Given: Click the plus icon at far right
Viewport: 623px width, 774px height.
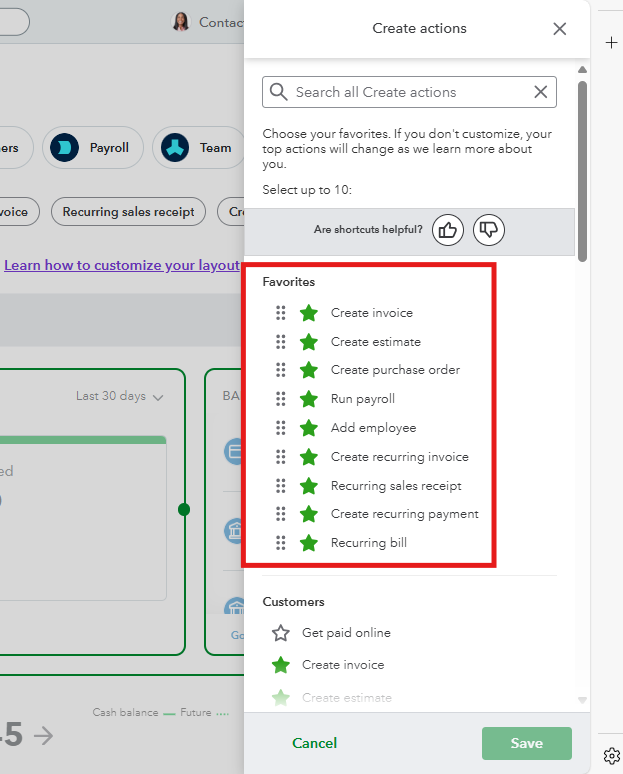Looking at the screenshot, I should [611, 42].
